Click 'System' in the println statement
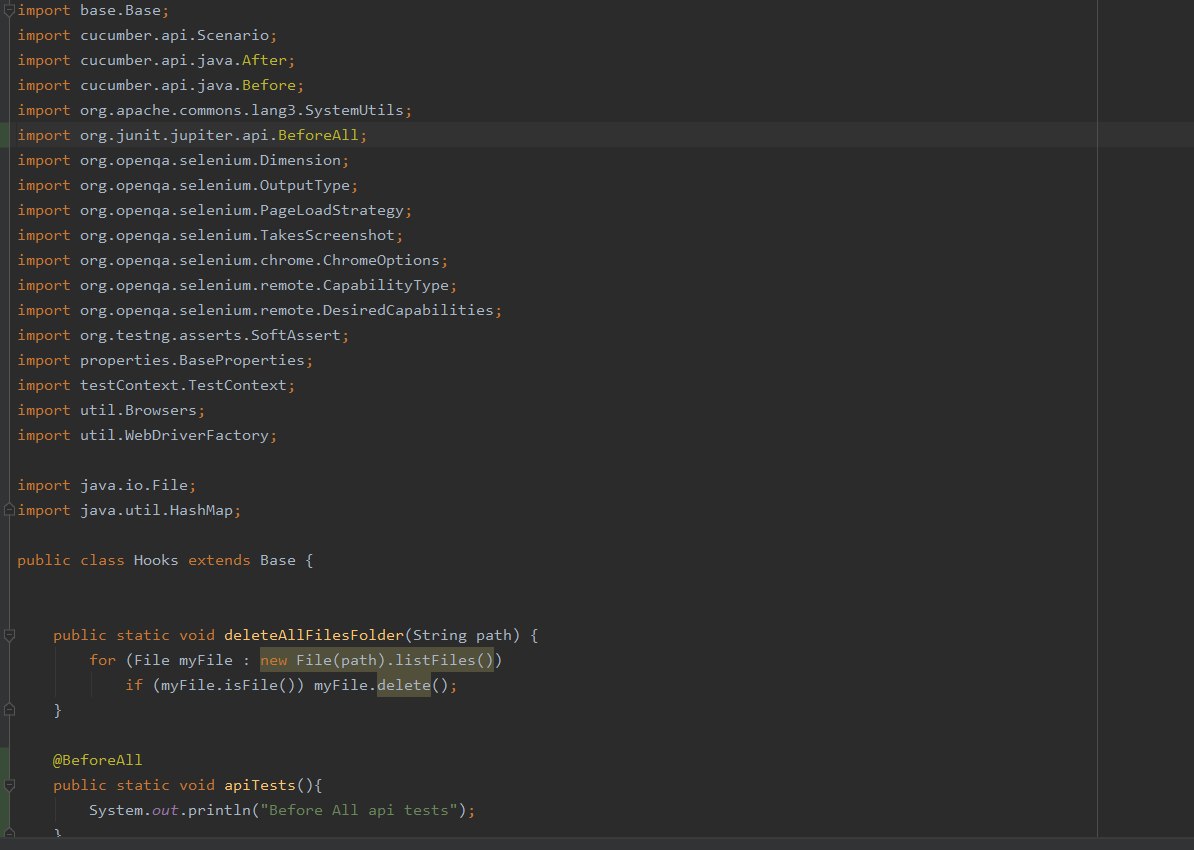The height and width of the screenshot is (850, 1194). pos(116,810)
